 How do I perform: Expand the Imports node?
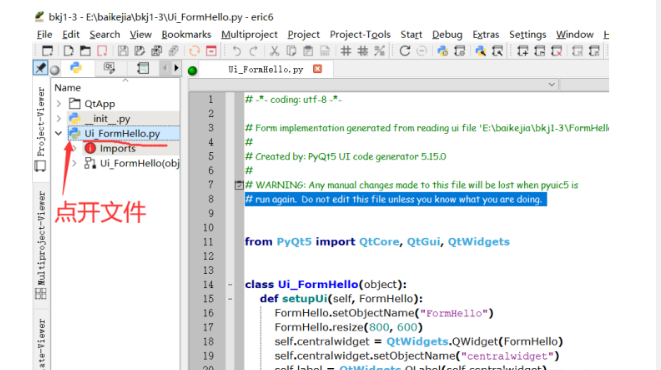pos(74,148)
